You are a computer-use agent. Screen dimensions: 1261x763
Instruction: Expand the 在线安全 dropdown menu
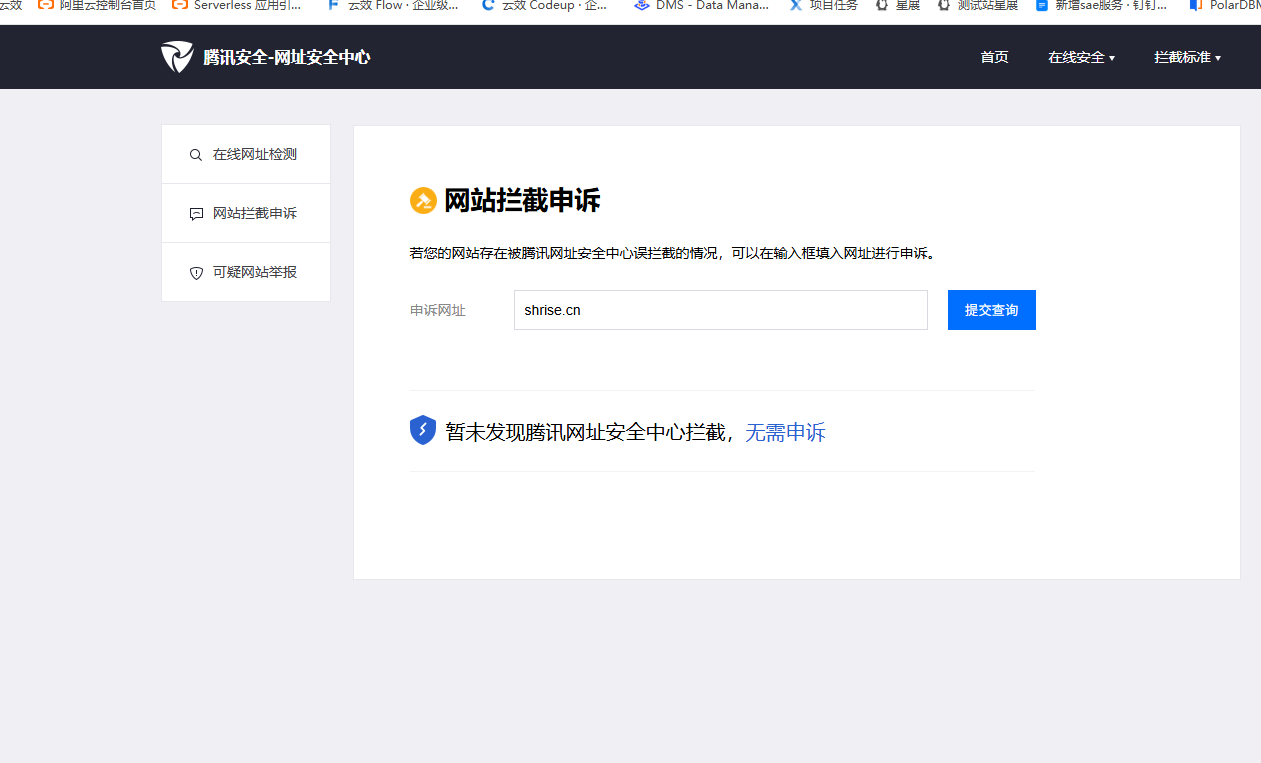pyautogui.click(x=1081, y=57)
